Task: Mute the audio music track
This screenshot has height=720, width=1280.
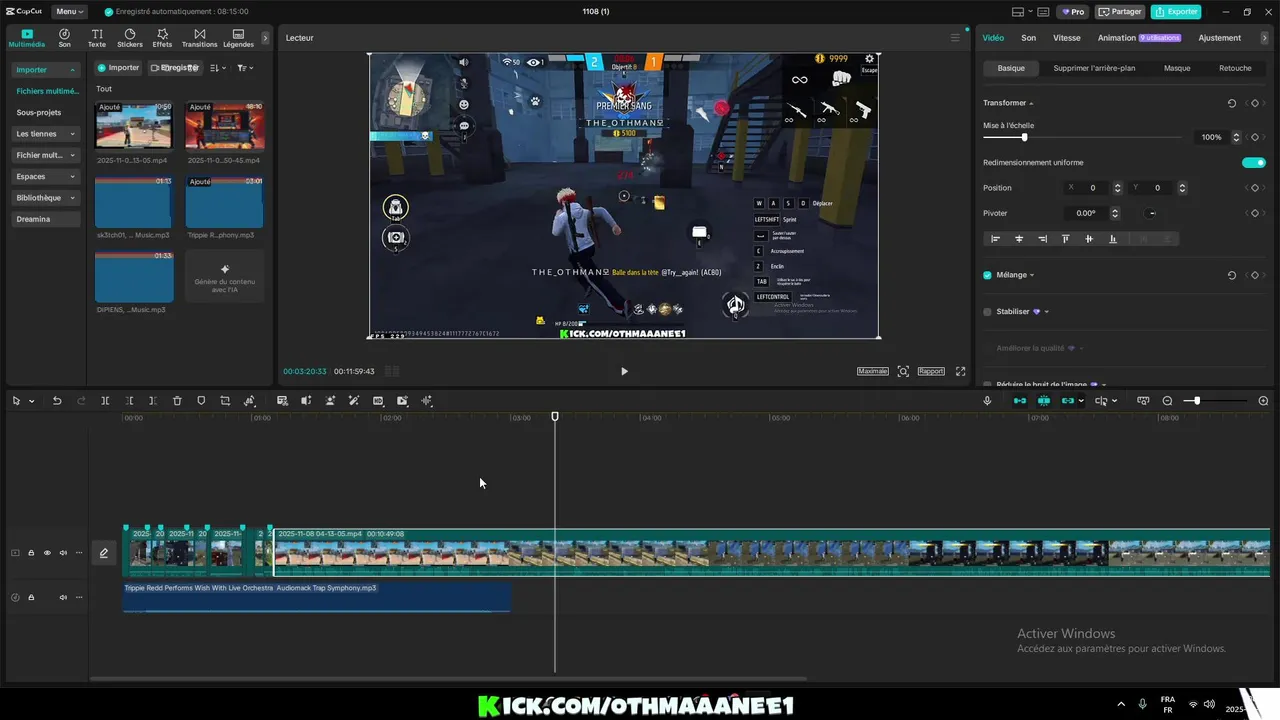Action: tap(63, 598)
